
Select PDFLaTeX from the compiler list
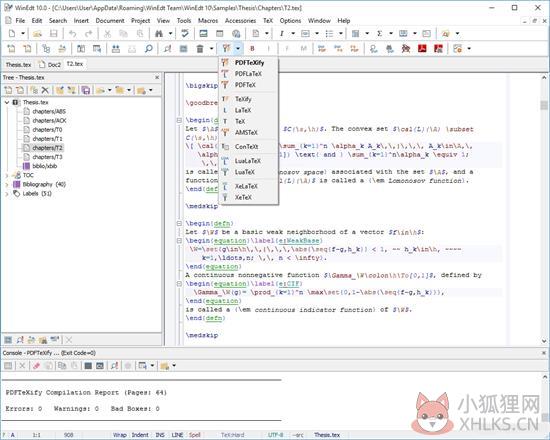(x=248, y=74)
